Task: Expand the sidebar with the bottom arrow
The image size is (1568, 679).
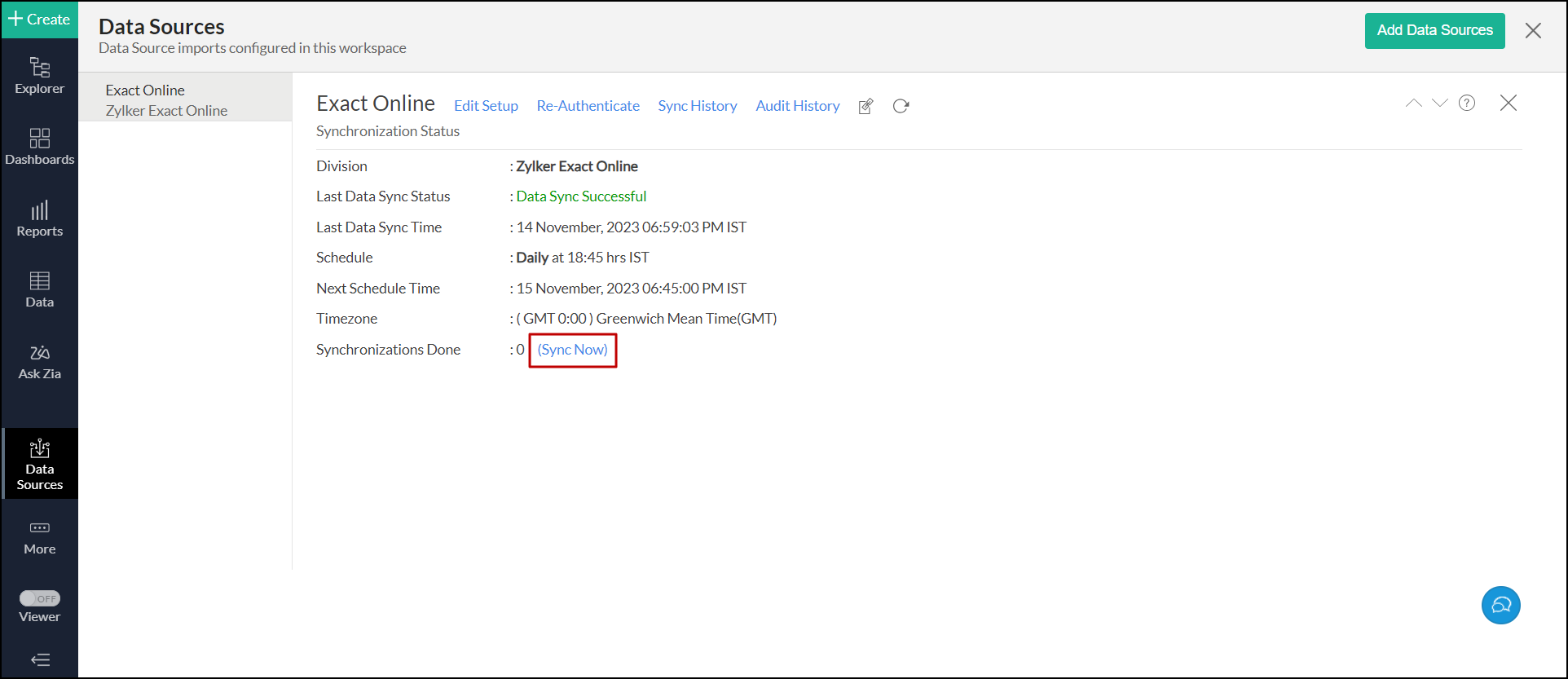Action: click(x=39, y=659)
